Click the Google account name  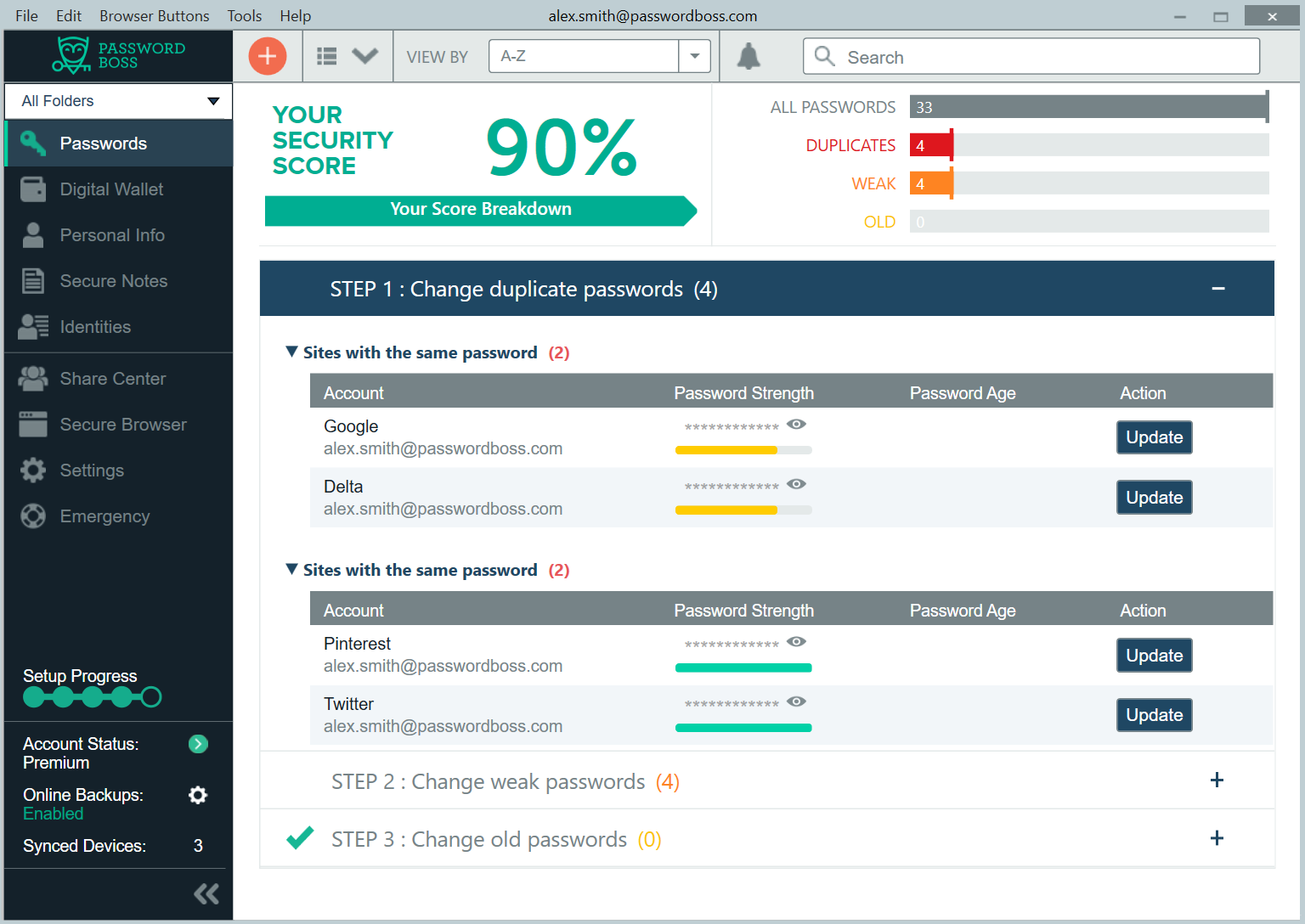pos(351,426)
